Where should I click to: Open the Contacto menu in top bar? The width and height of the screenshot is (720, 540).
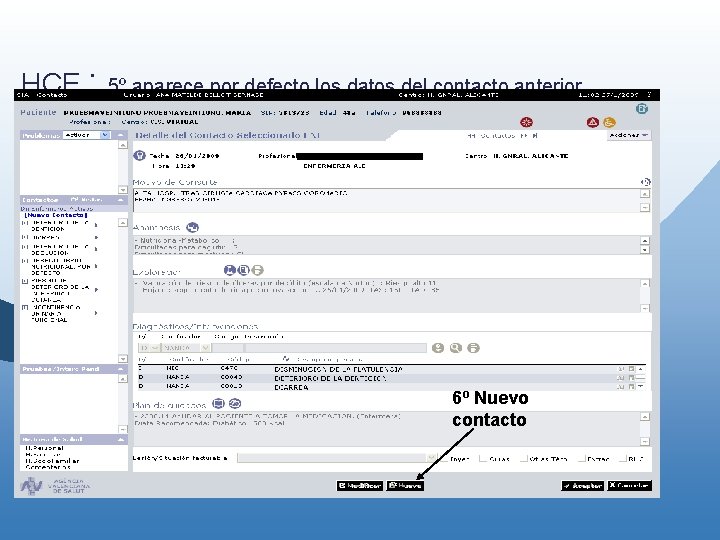point(51,95)
